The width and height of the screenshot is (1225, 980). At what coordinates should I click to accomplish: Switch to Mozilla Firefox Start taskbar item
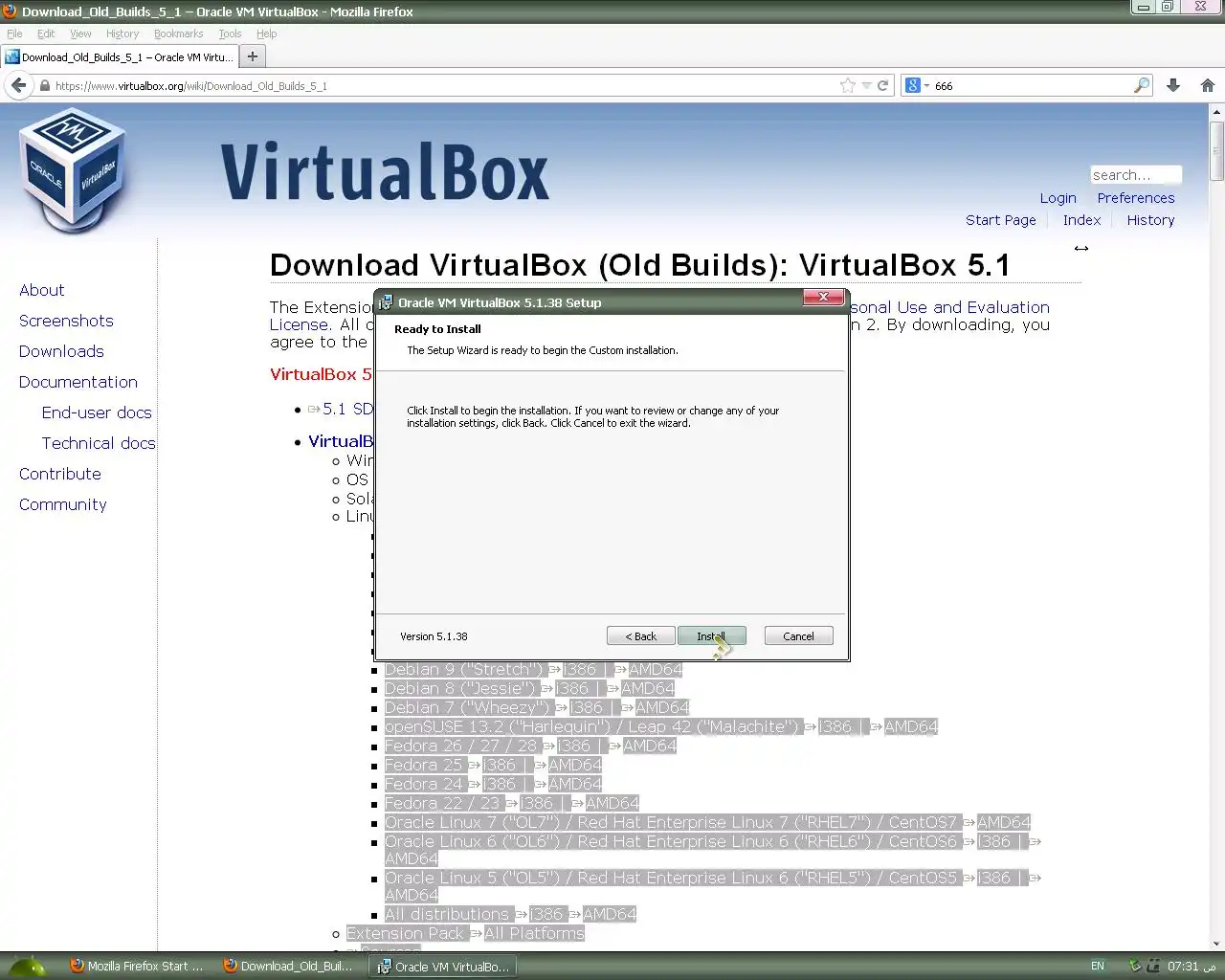tap(137, 967)
